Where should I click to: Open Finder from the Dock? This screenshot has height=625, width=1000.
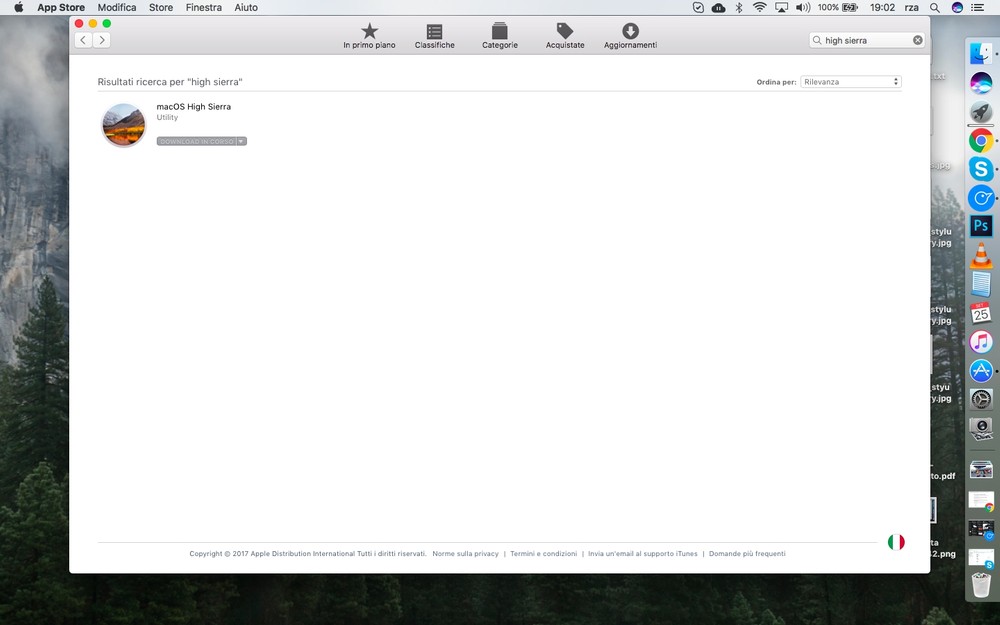981,54
